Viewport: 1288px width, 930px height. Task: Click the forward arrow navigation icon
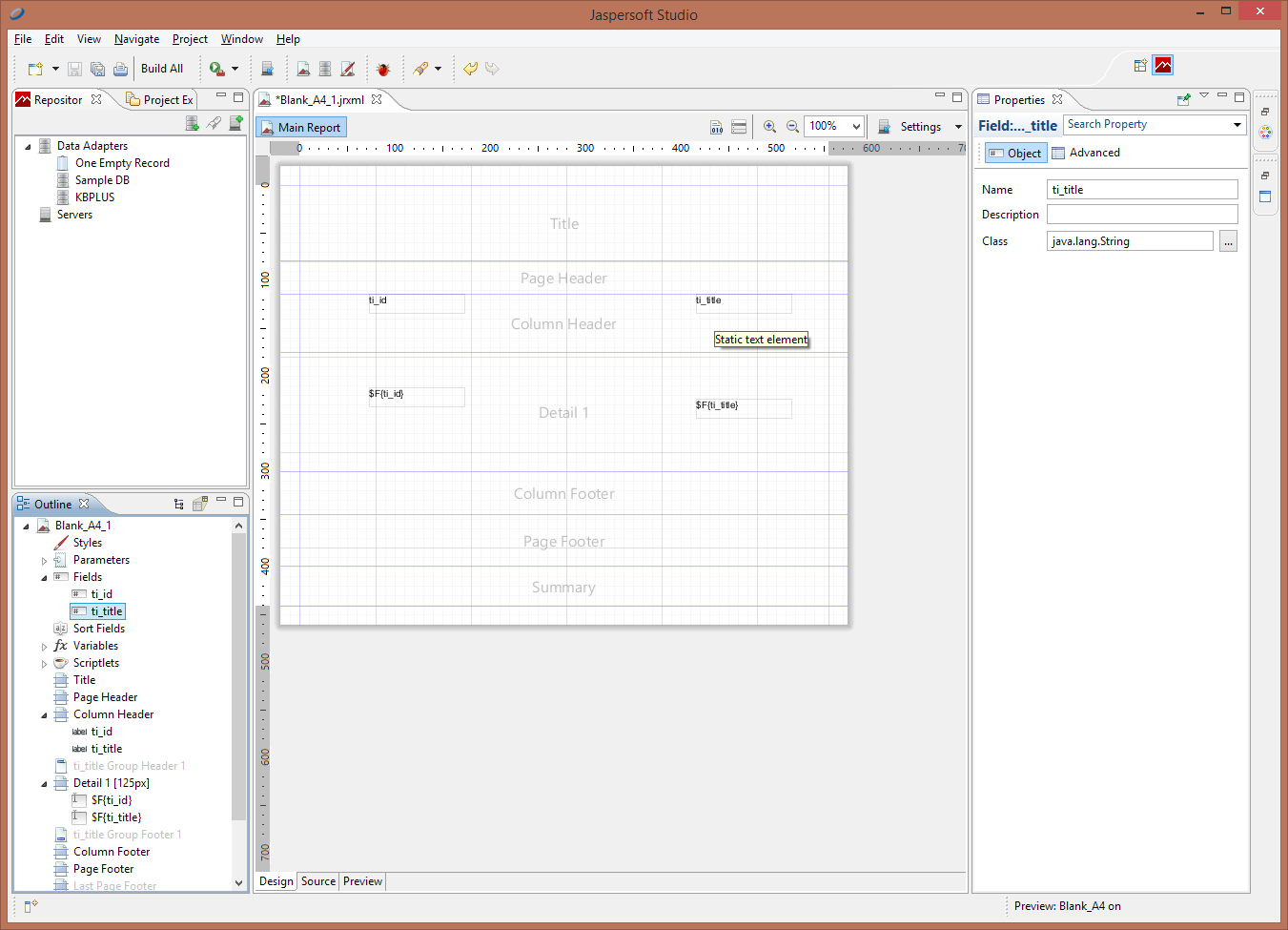pyautogui.click(x=492, y=69)
